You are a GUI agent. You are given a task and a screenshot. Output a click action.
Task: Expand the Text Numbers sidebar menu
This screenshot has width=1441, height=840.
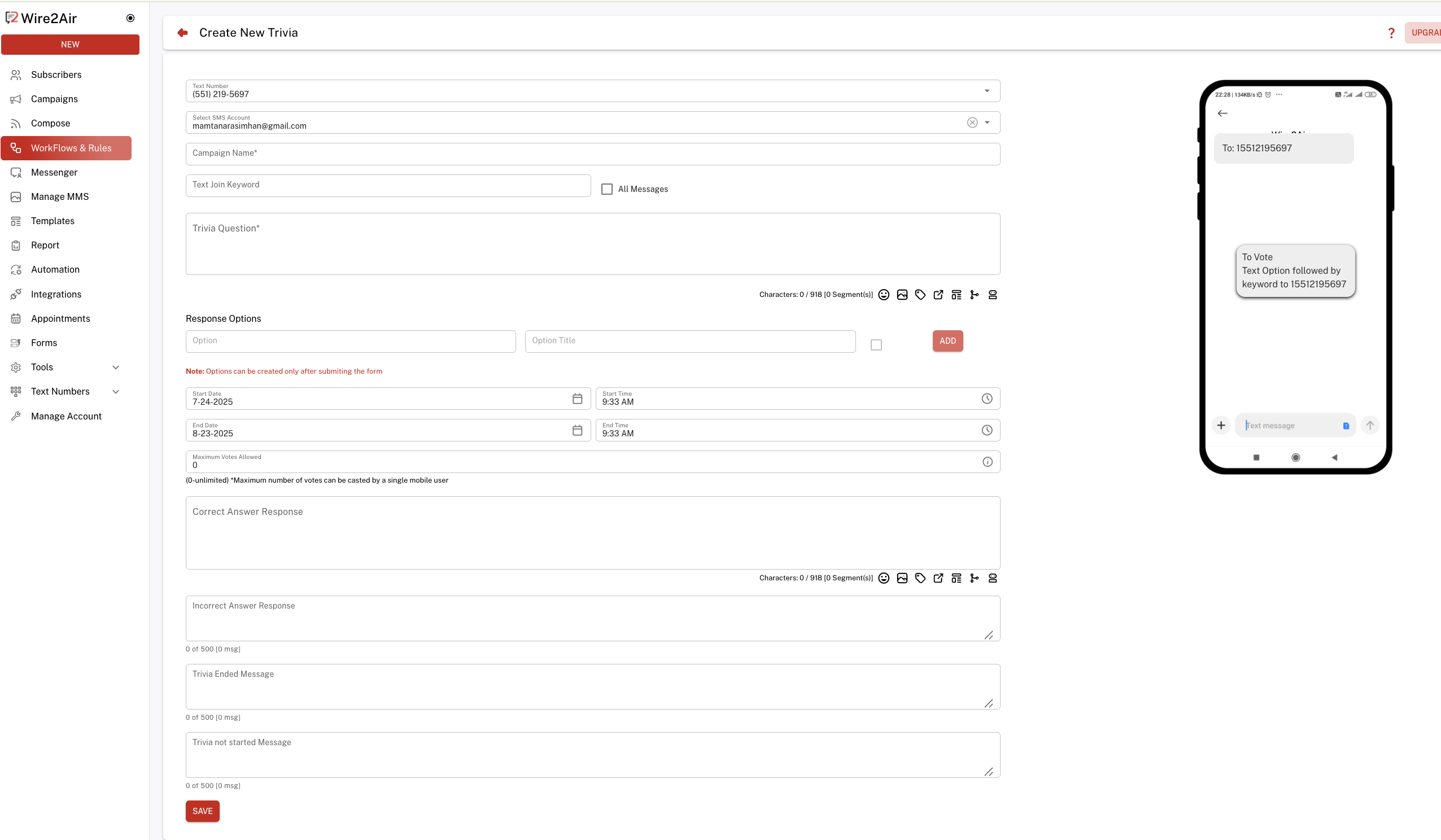(x=116, y=392)
